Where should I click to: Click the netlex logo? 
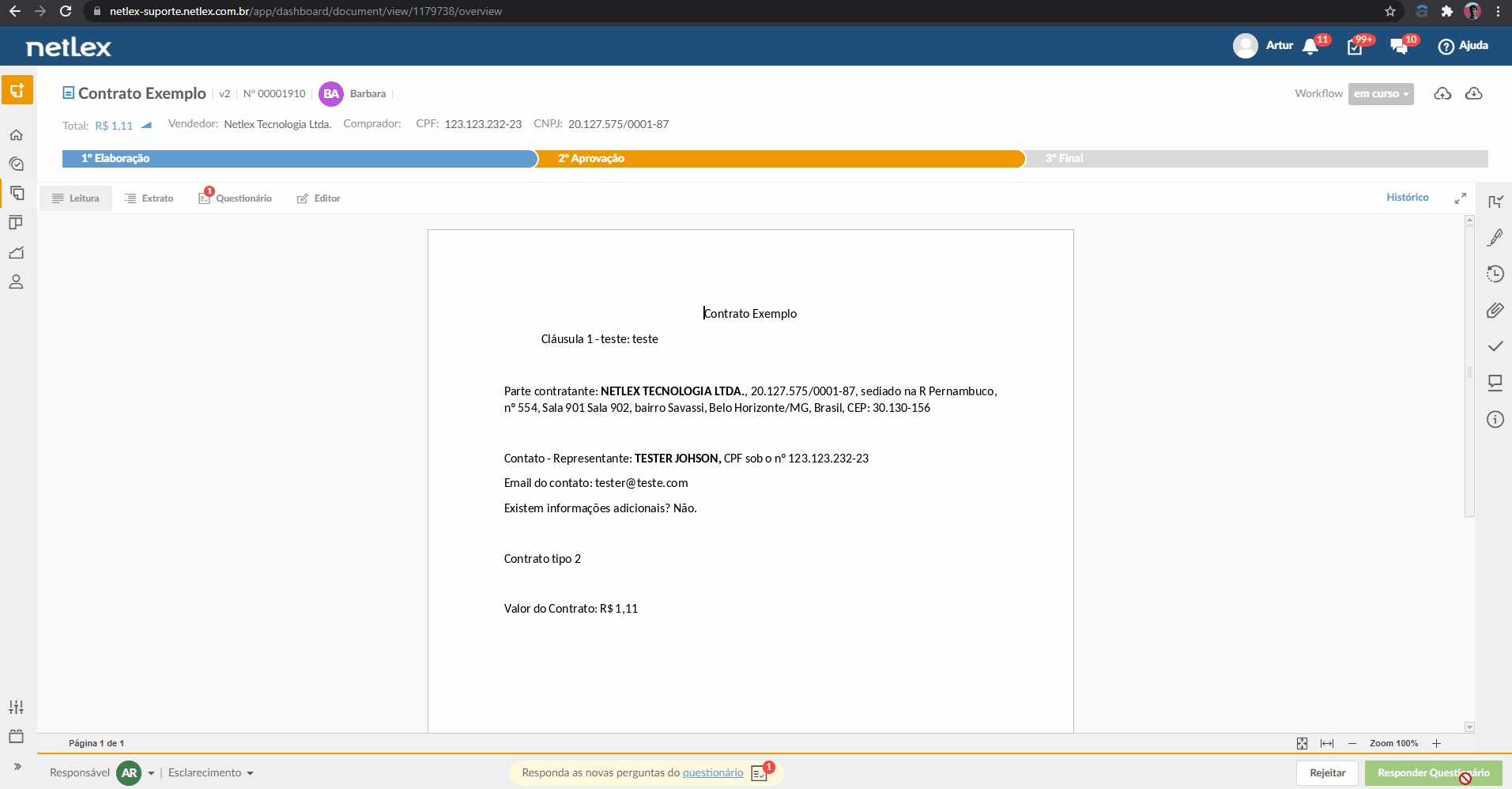(69, 47)
